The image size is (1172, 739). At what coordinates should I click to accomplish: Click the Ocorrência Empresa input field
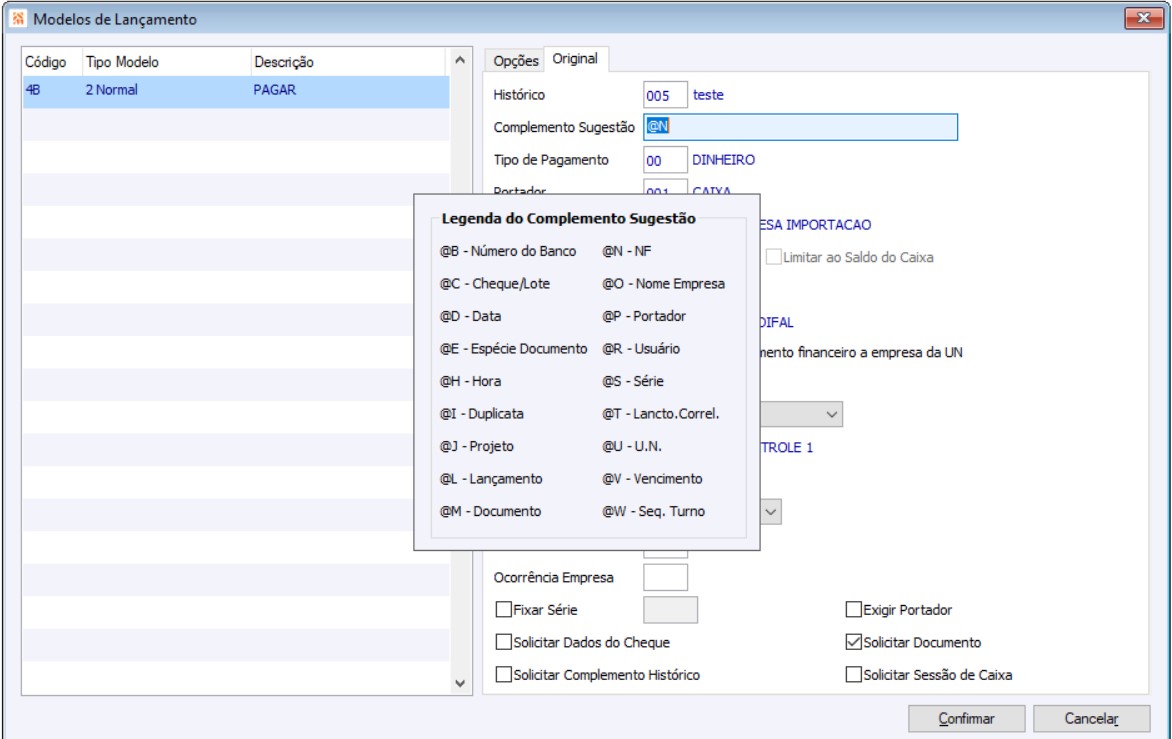tap(664, 578)
